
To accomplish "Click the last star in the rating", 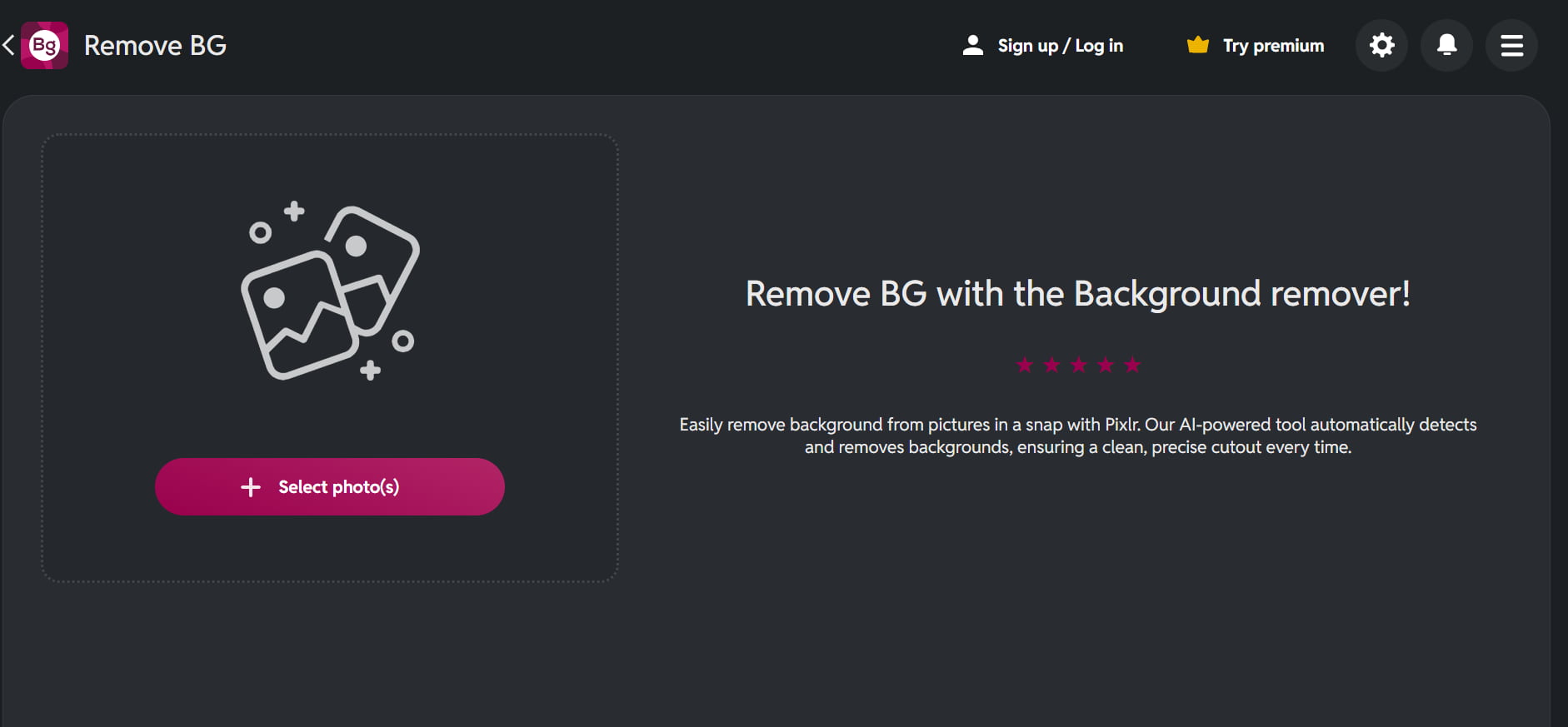I will pyautogui.click(x=1132, y=365).
